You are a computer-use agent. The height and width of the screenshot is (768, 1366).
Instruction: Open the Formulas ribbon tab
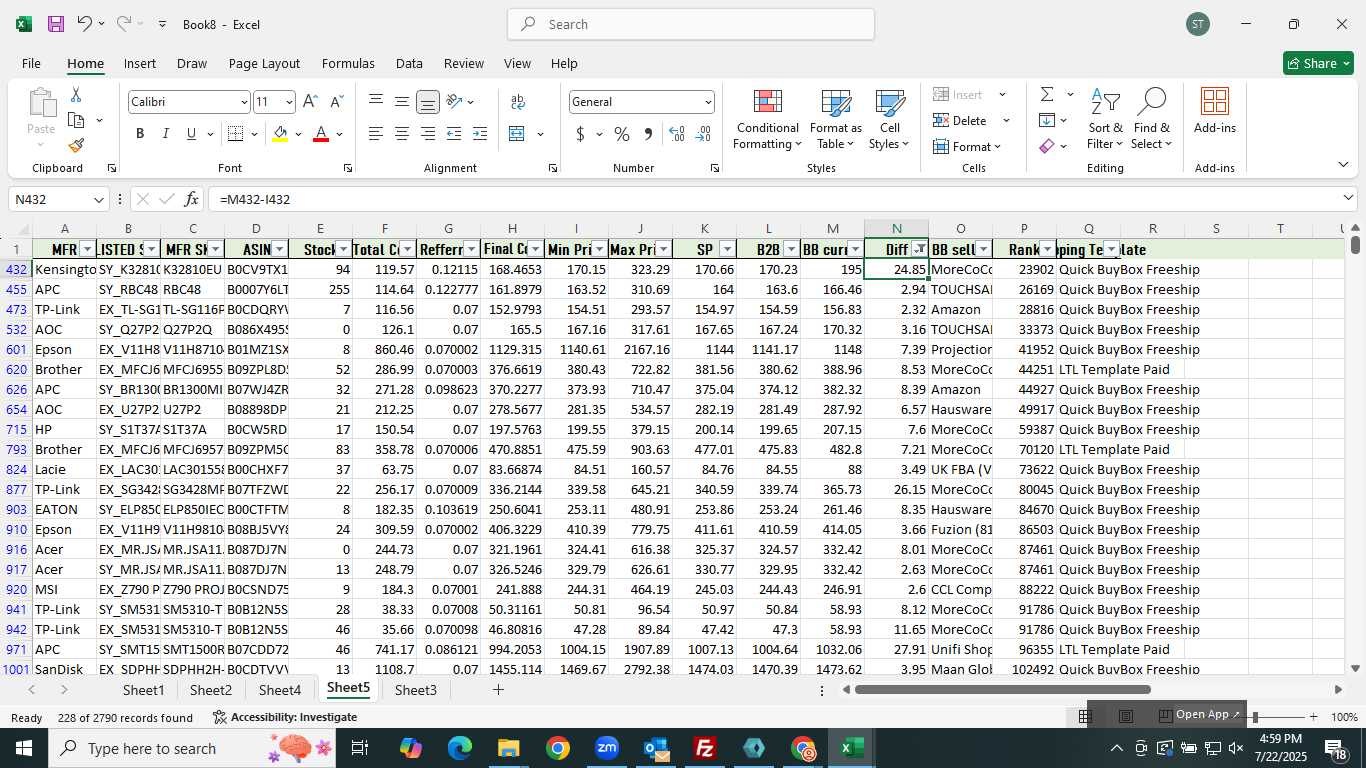coord(348,63)
